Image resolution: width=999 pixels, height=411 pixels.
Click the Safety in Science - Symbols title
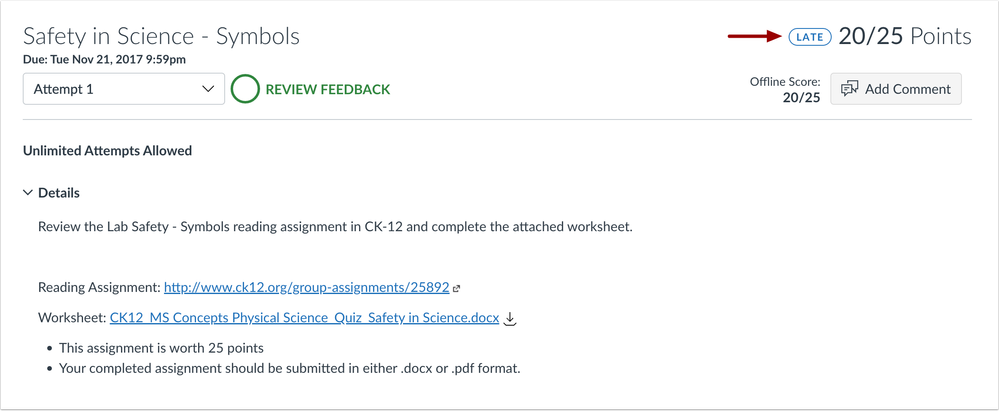pos(161,37)
